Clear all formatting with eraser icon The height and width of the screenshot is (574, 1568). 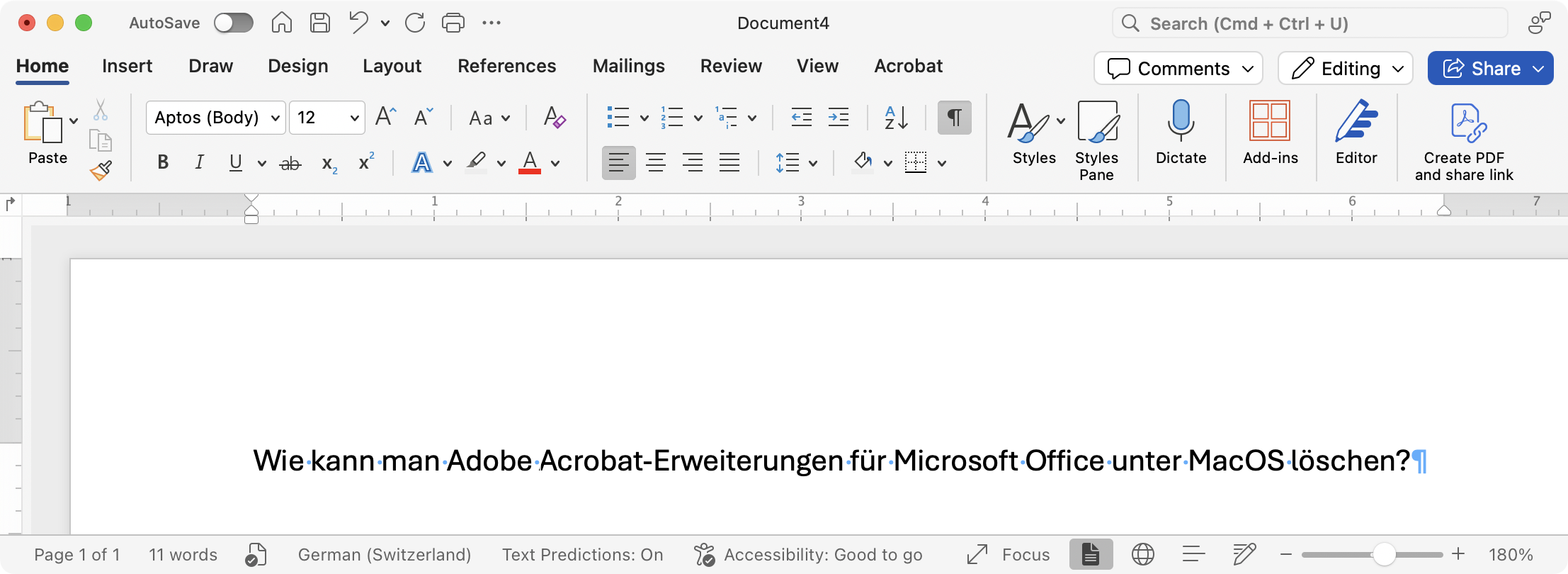coord(554,118)
